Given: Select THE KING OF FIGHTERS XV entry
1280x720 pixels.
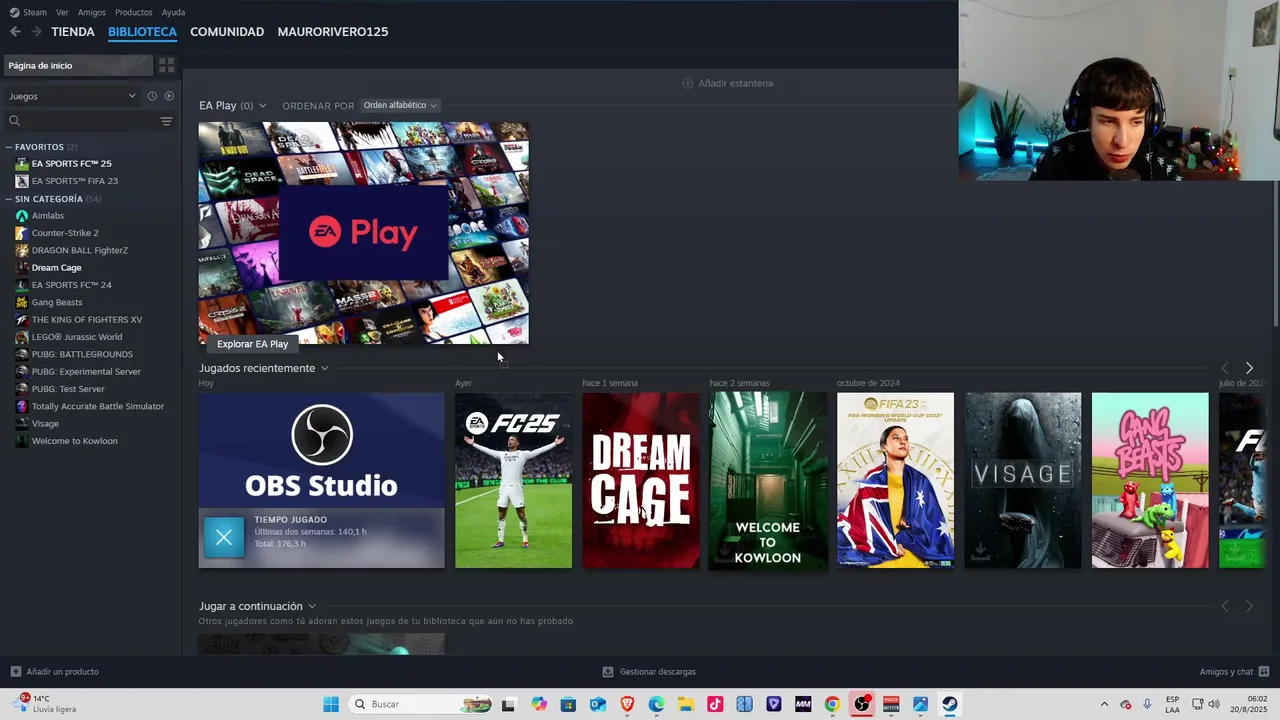Looking at the screenshot, I should tap(86, 320).
